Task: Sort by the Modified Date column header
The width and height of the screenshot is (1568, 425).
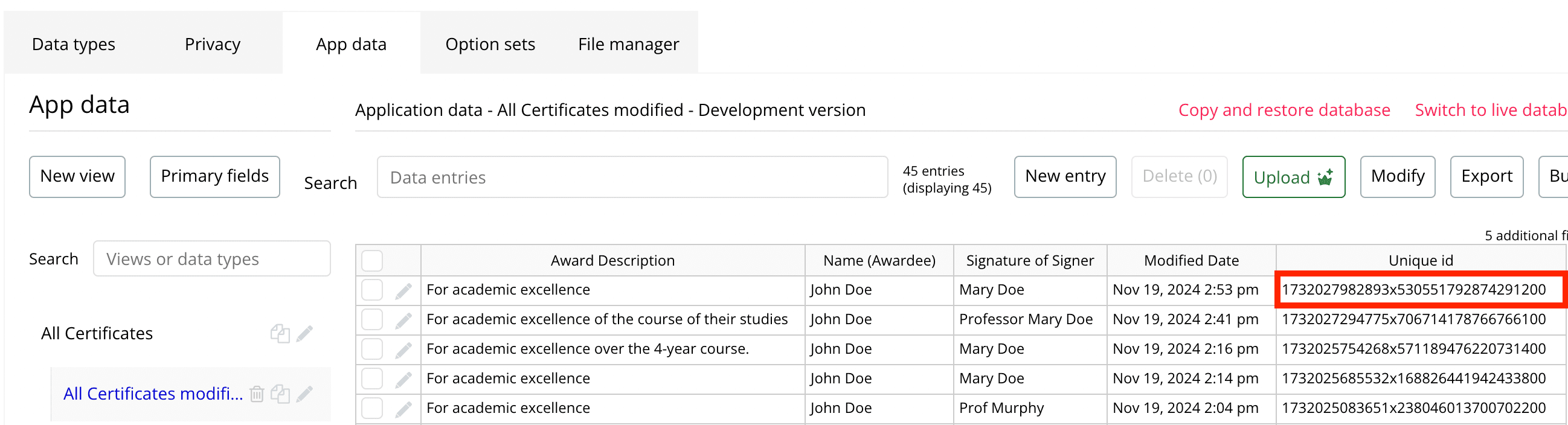Action: click(x=1190, y=261)
